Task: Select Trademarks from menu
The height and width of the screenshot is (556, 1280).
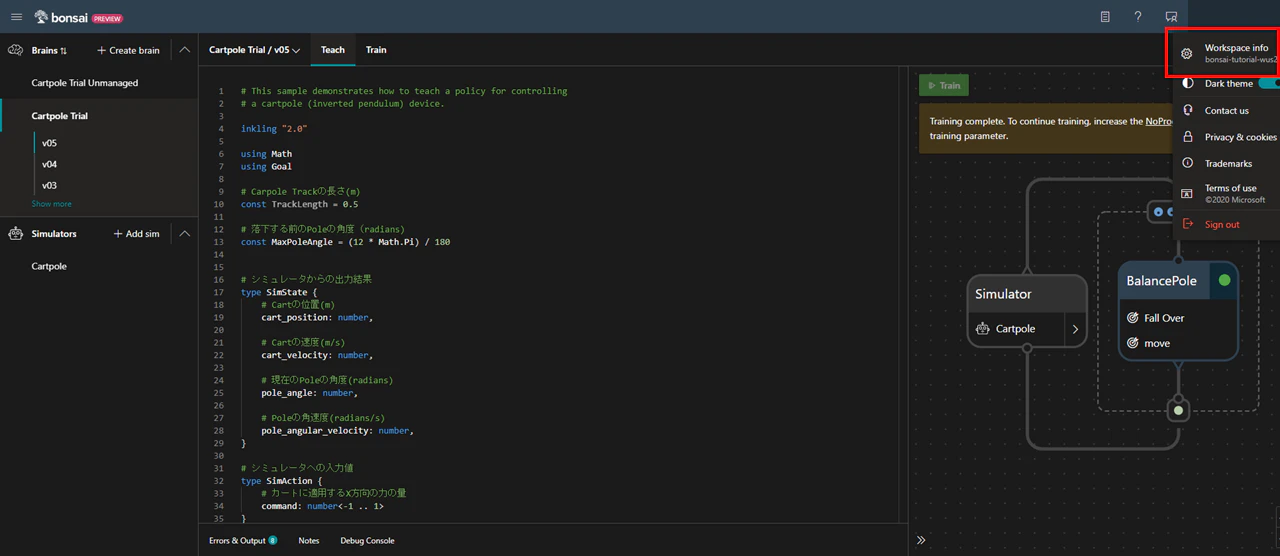Action: [x=1226, y=163]
